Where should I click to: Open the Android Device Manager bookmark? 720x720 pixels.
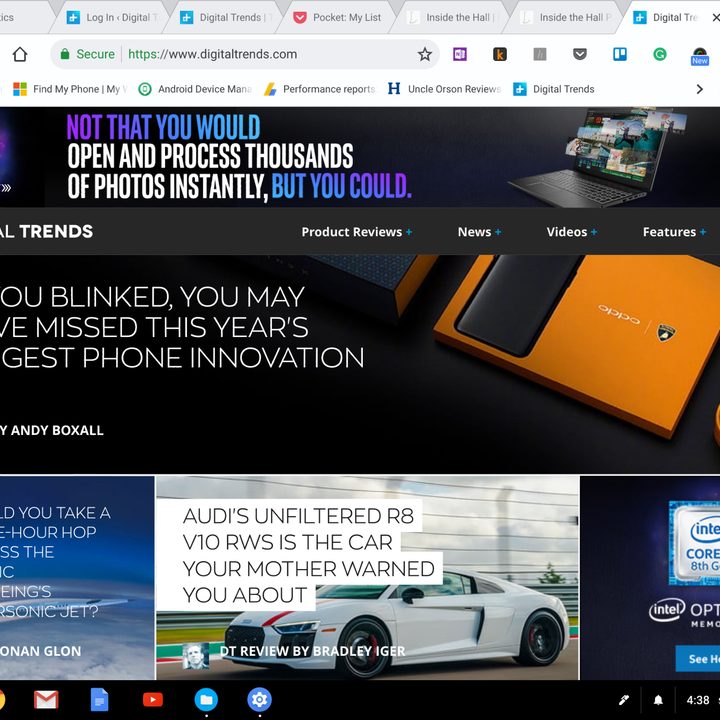195,89
